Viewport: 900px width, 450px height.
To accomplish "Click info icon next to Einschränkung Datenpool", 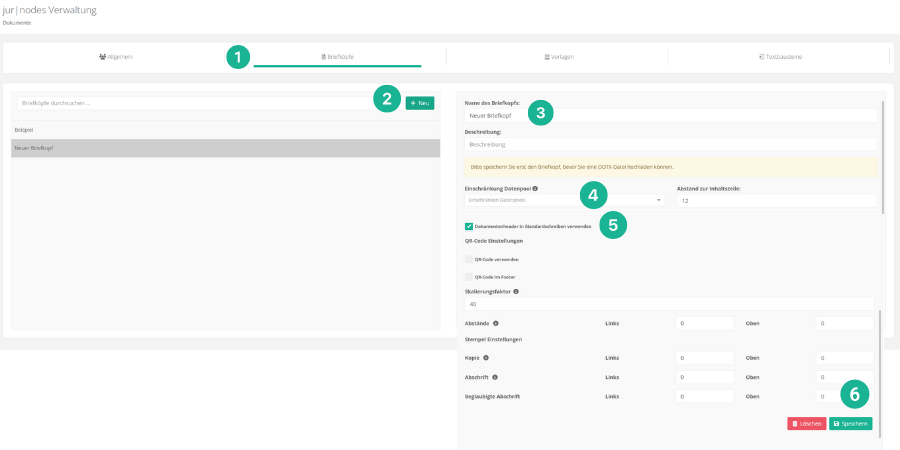I will click(x=535, y=188).
